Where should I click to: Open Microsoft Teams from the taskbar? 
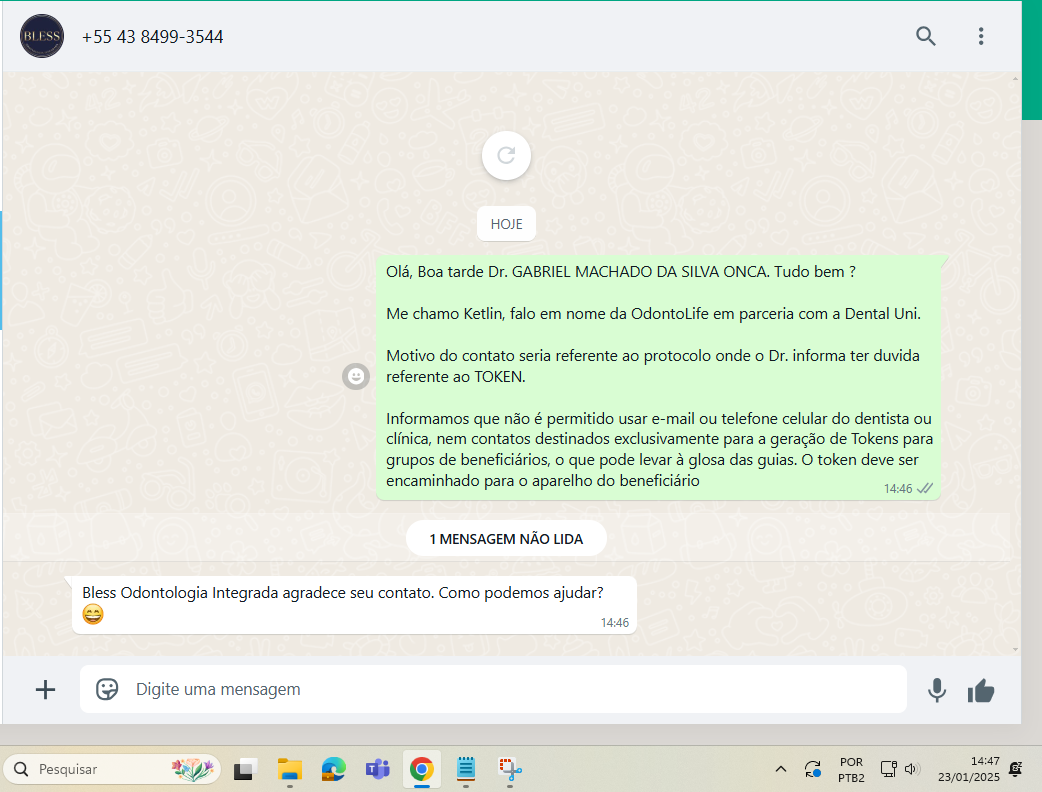[377, 769]
